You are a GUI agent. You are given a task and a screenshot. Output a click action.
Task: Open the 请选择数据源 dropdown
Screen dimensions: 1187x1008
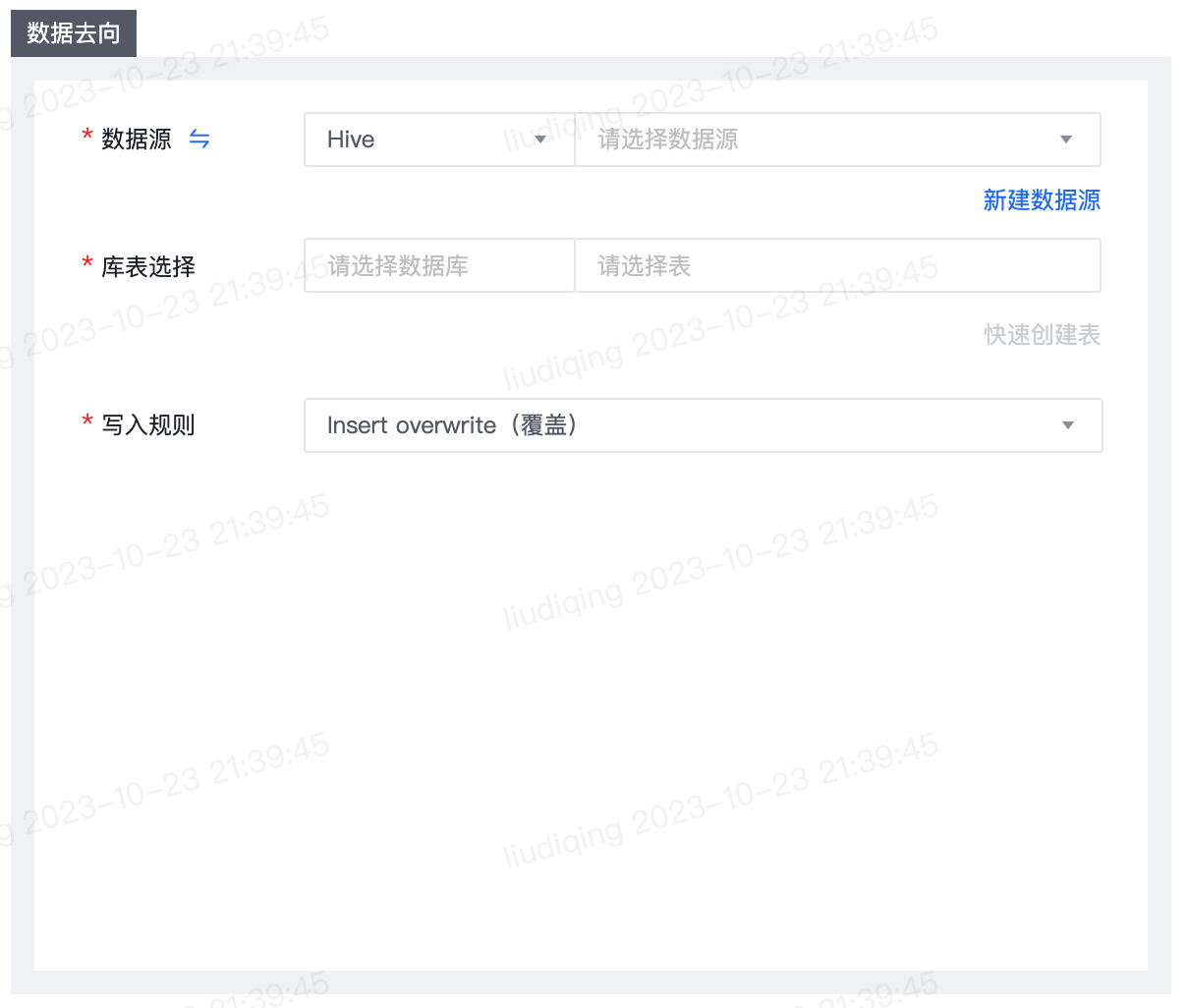[x=837, y=140]
